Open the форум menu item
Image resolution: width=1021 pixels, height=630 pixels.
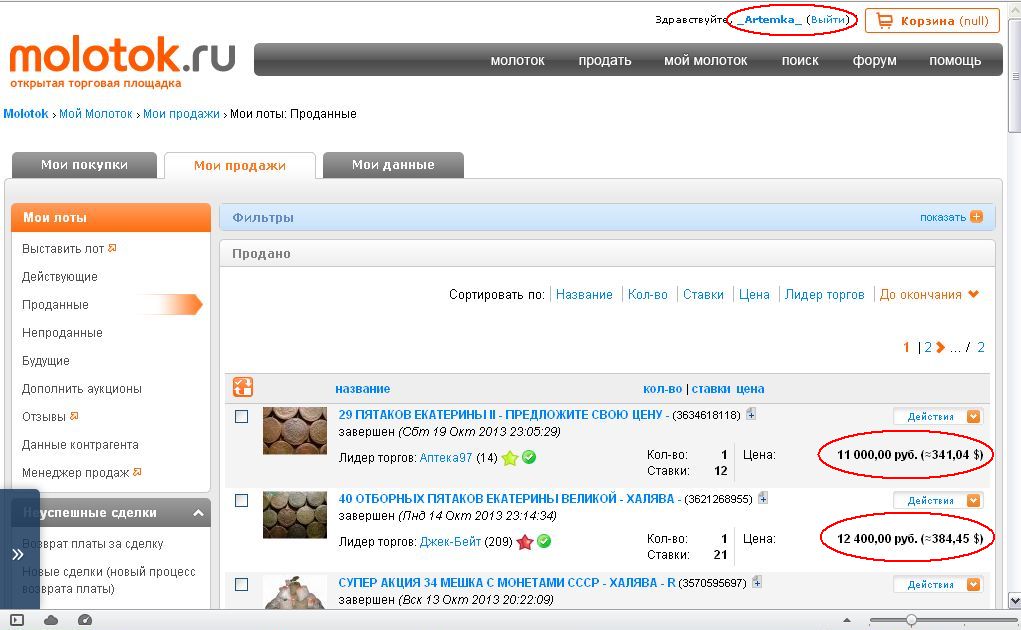coord(874,61)
